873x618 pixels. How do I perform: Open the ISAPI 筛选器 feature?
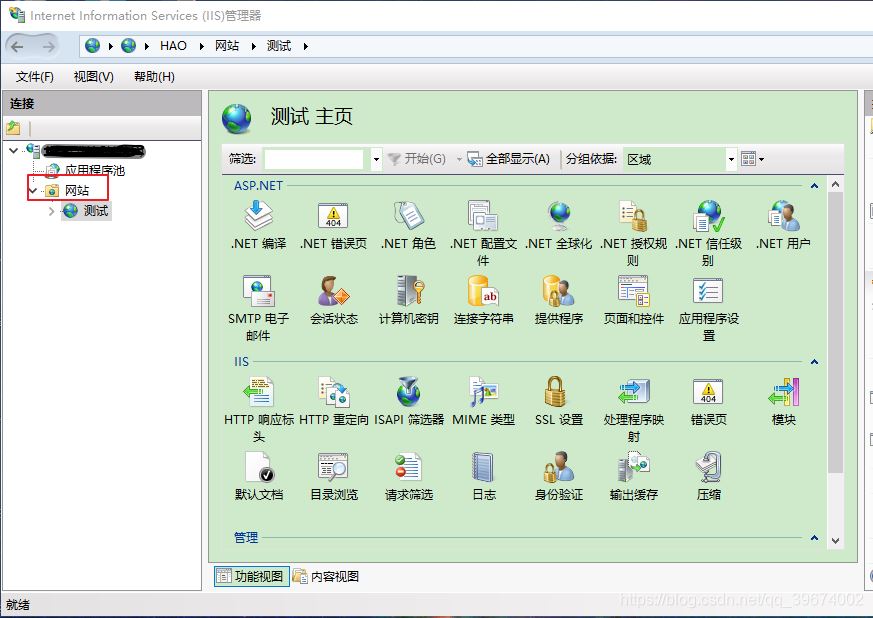[x=408, y=401]
